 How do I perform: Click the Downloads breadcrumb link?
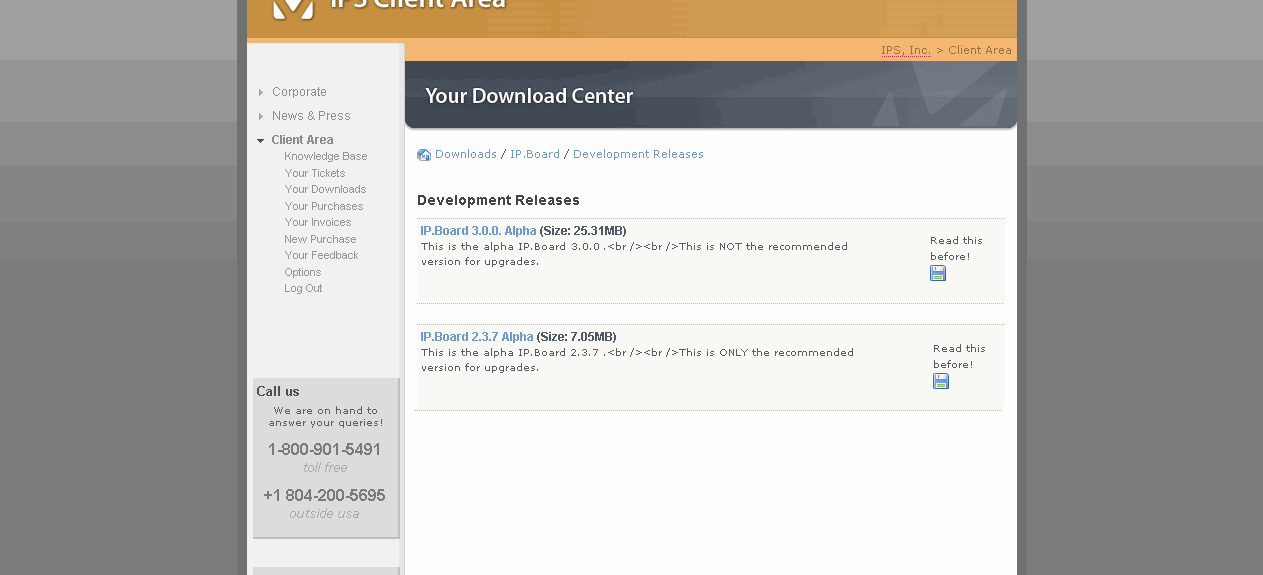pos(466,154)
